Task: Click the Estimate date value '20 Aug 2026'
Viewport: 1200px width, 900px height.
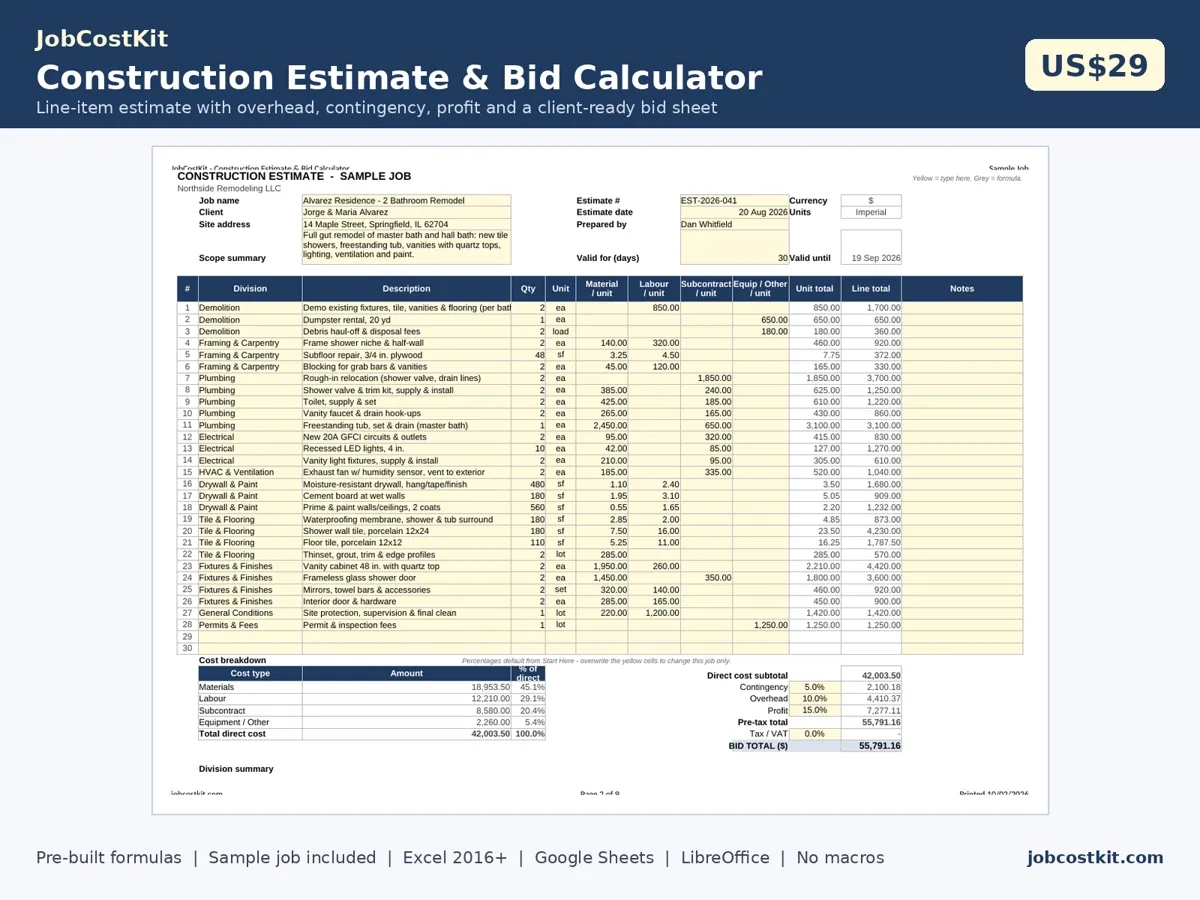Action: tap(734, 212)
